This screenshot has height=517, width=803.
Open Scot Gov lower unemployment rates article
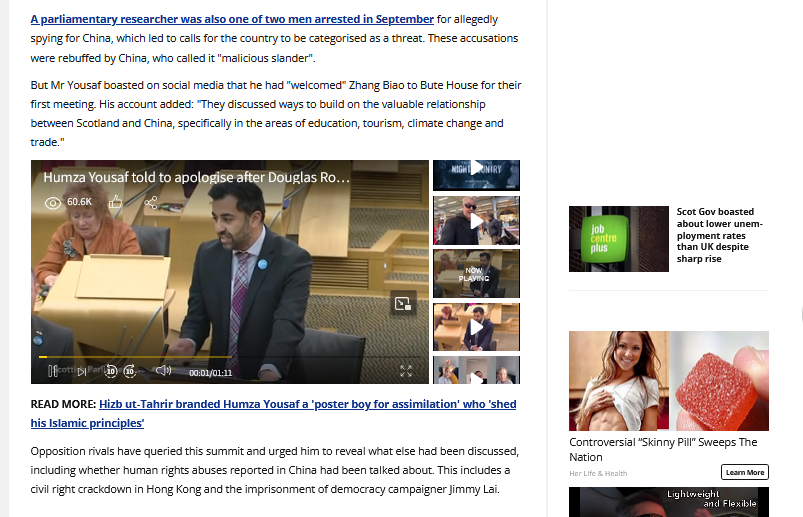click(x=720, y=235)
